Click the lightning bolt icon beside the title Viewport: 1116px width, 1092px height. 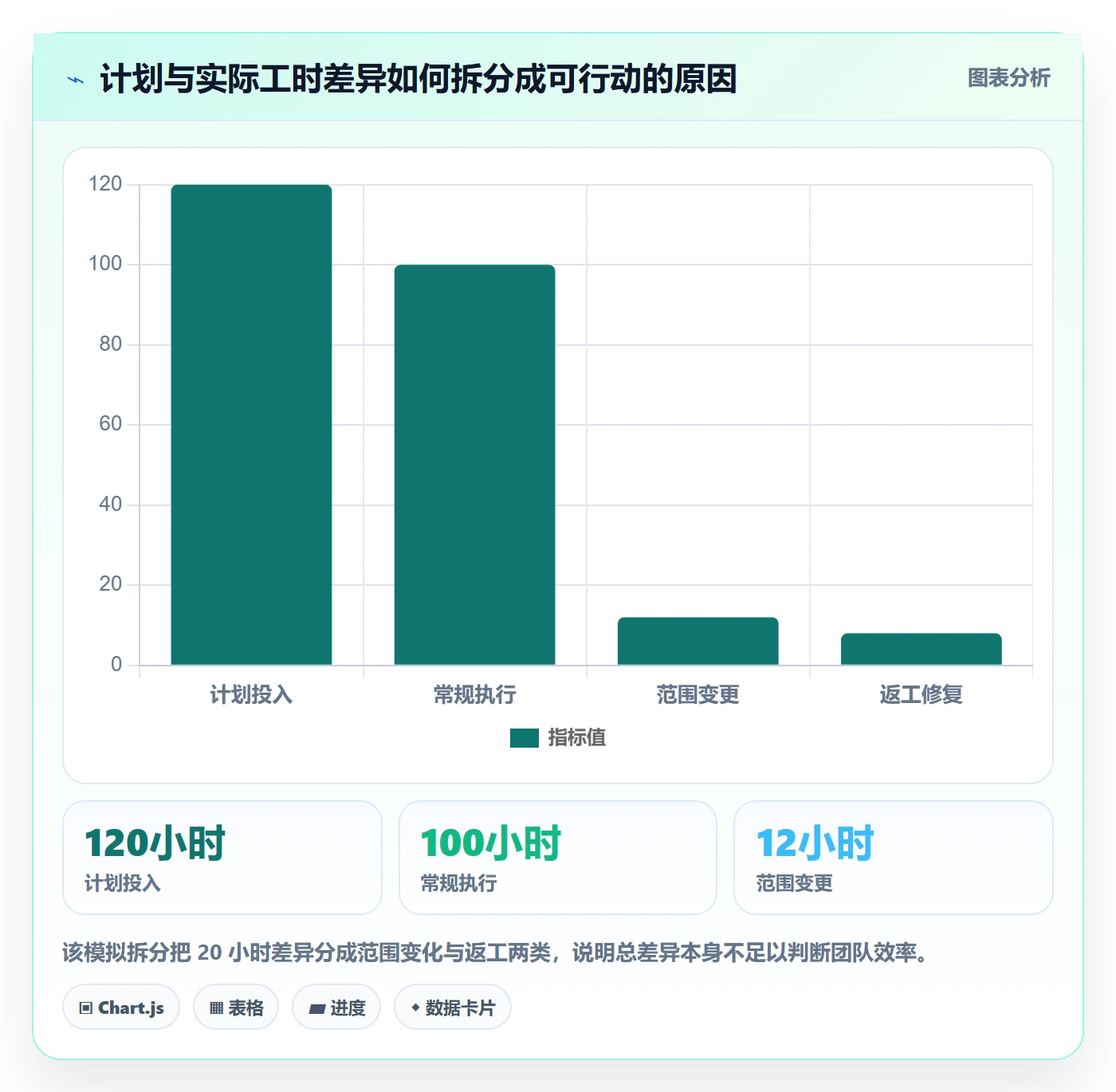coord(76,80)
